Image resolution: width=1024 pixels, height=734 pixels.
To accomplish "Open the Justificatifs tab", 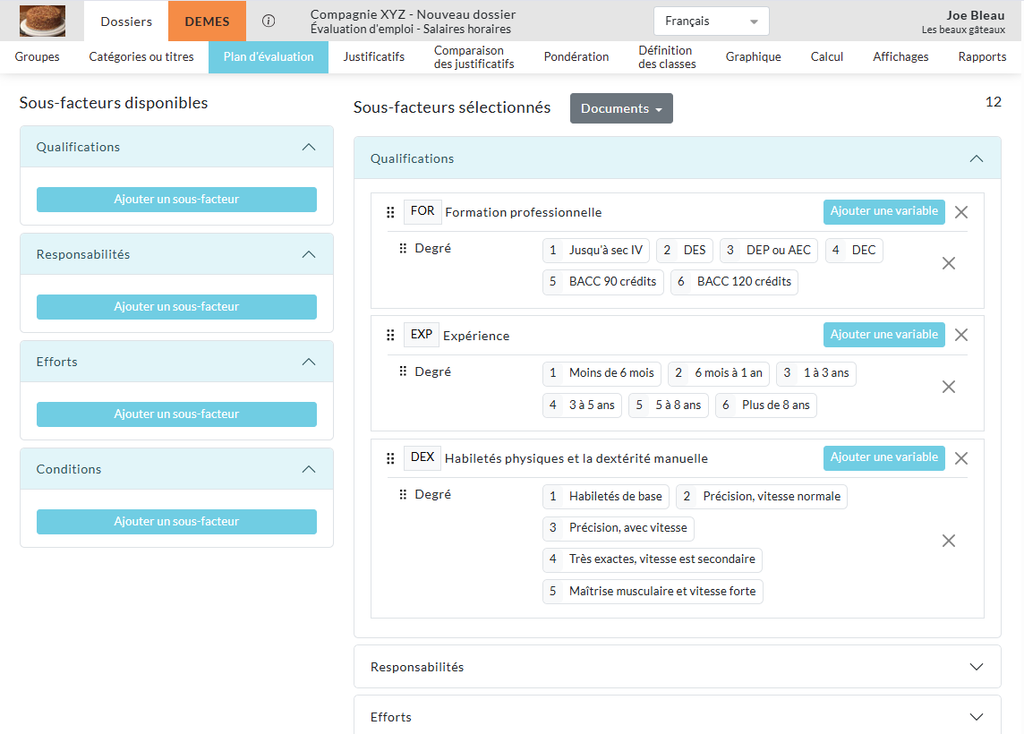I will coord(374,57).
